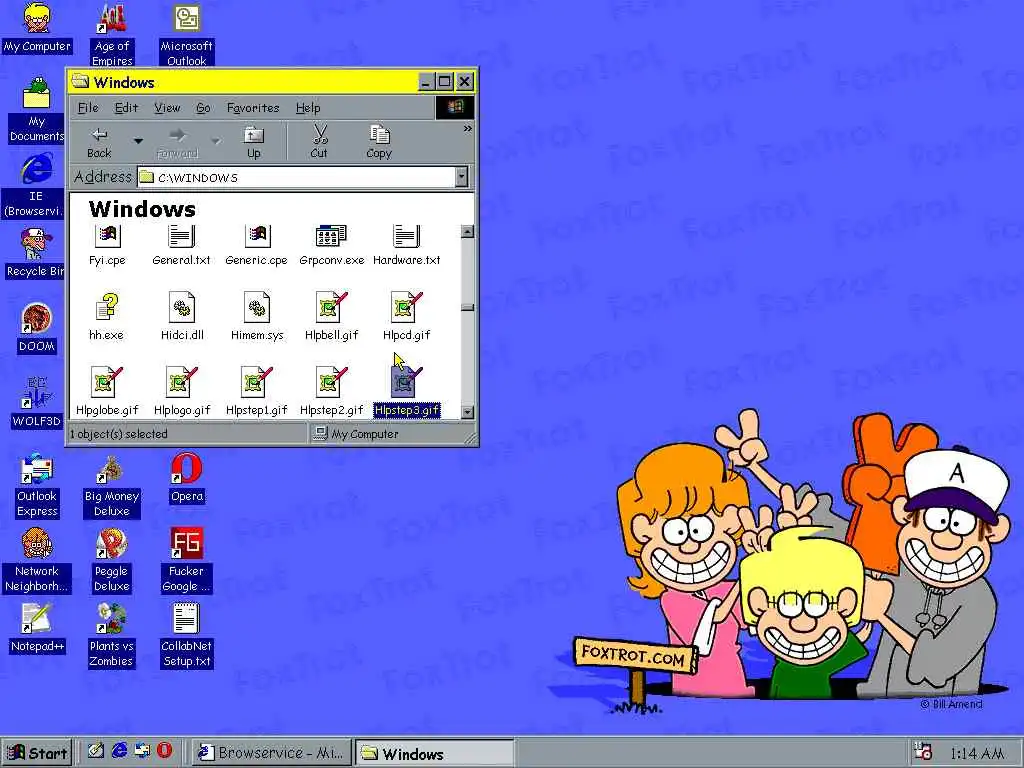
Task: Select the Hlpstep1.gif image file
Action: point(257,392)
